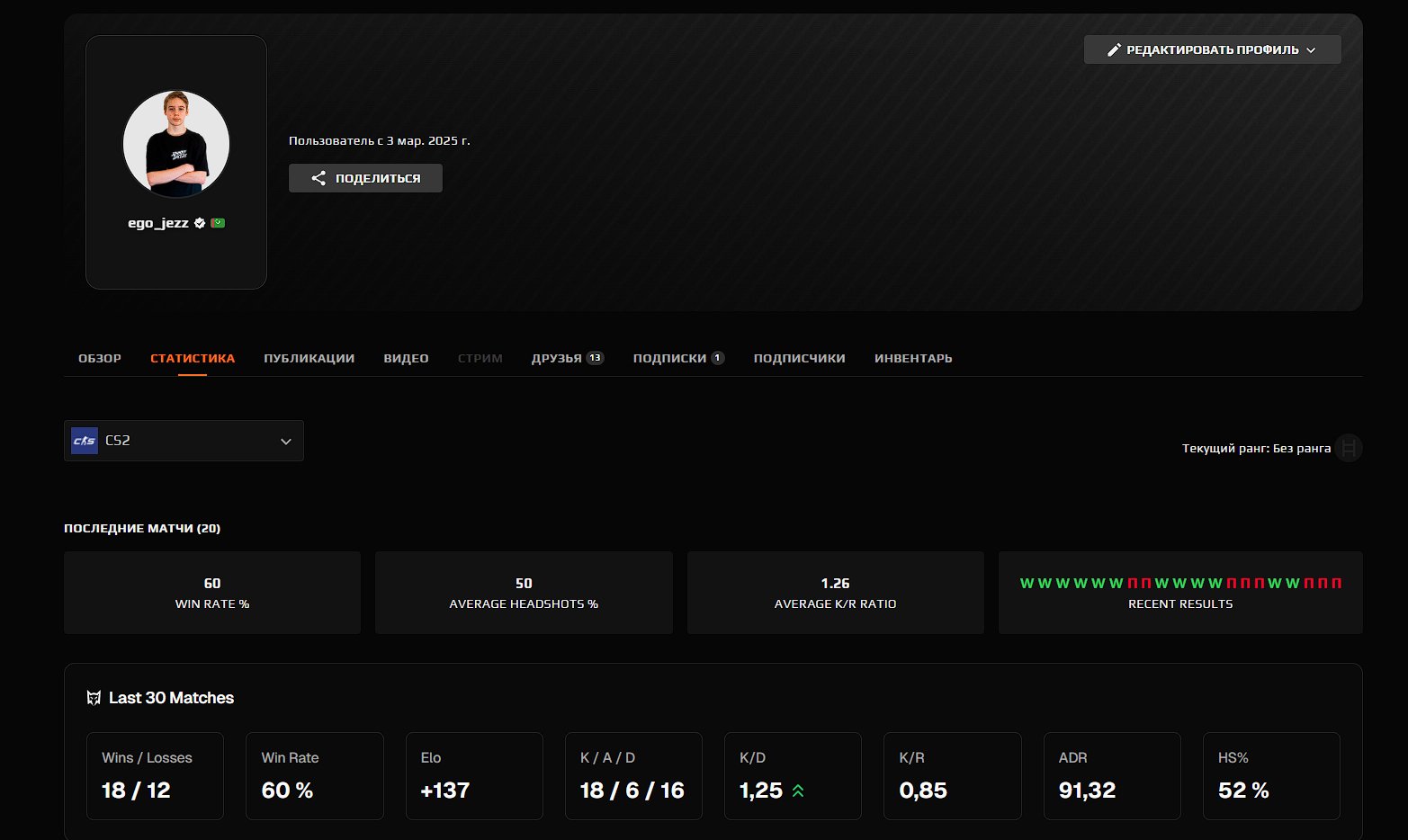Click the rank ladder icon beside Без ранга
1408x840 pixels.
pyautogui.click(x=1348, y=448)
